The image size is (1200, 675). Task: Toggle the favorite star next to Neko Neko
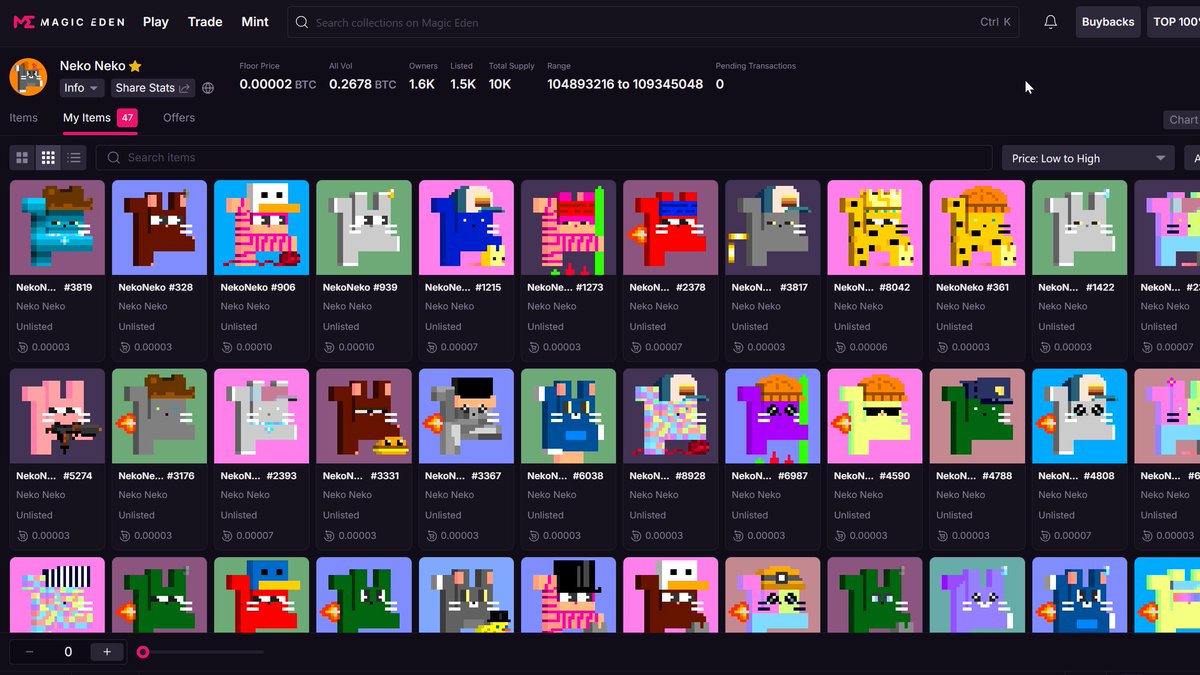pyautogui.click(x=135, y=66)
